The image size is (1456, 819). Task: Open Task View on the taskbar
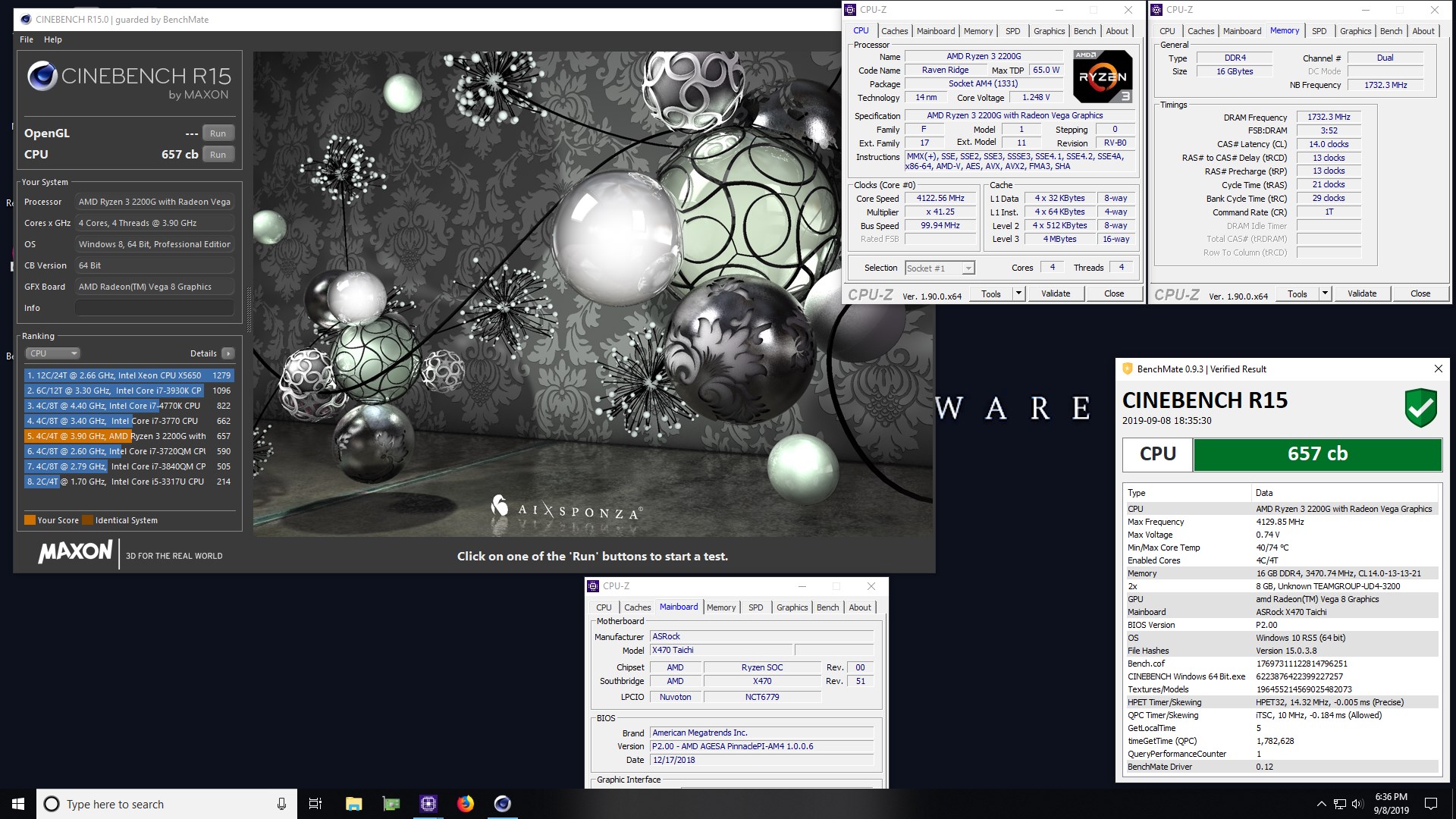coord(315,804)
